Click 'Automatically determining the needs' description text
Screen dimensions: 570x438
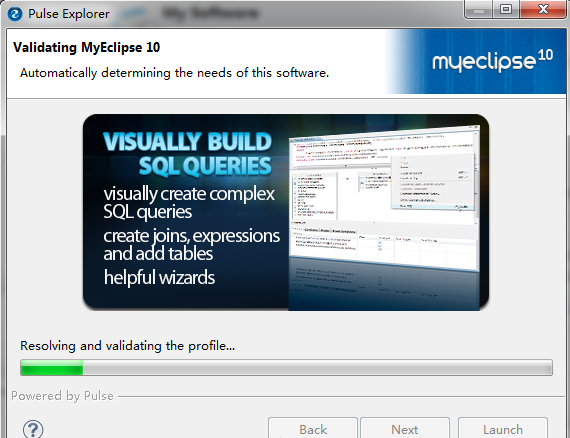174,73
